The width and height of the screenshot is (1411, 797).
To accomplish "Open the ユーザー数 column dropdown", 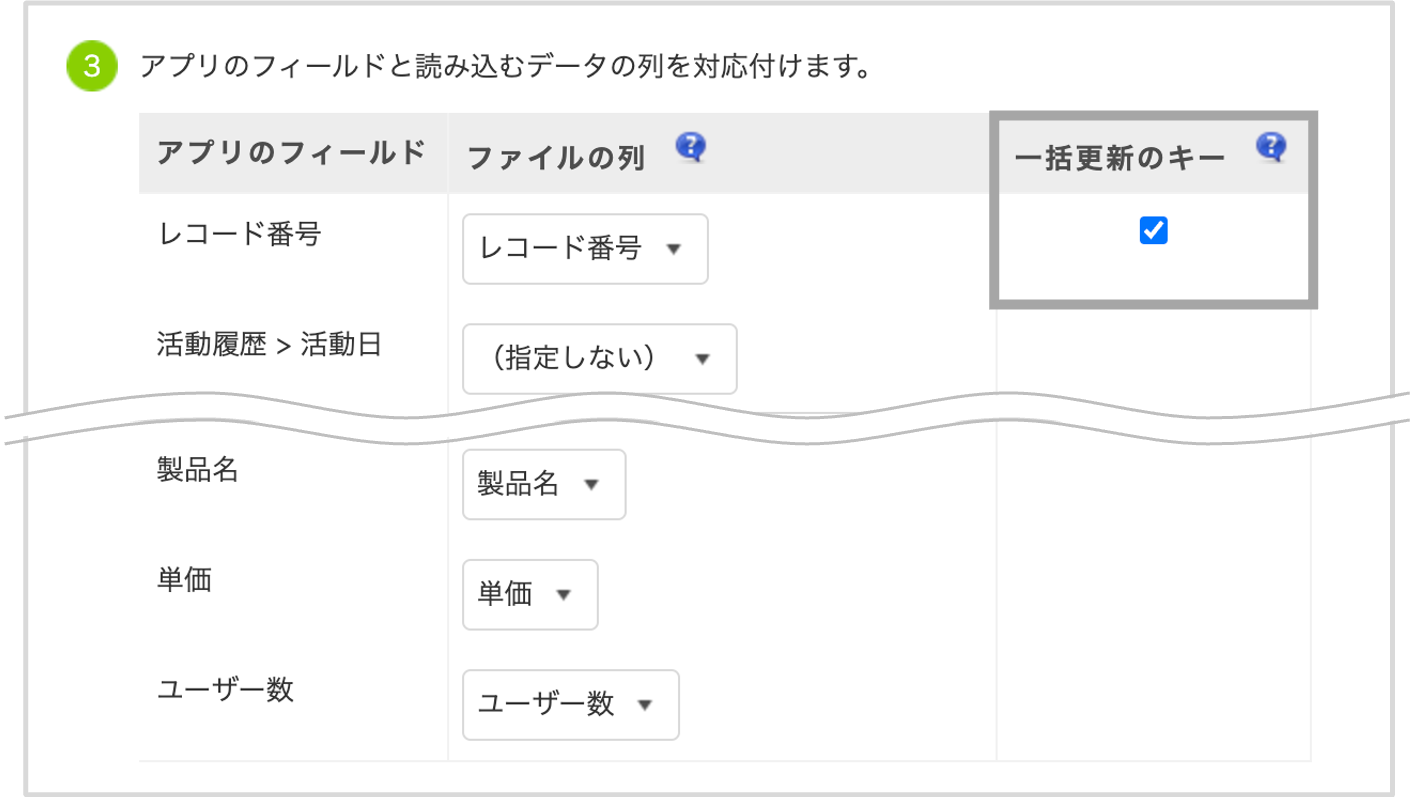I will point(570,704).
